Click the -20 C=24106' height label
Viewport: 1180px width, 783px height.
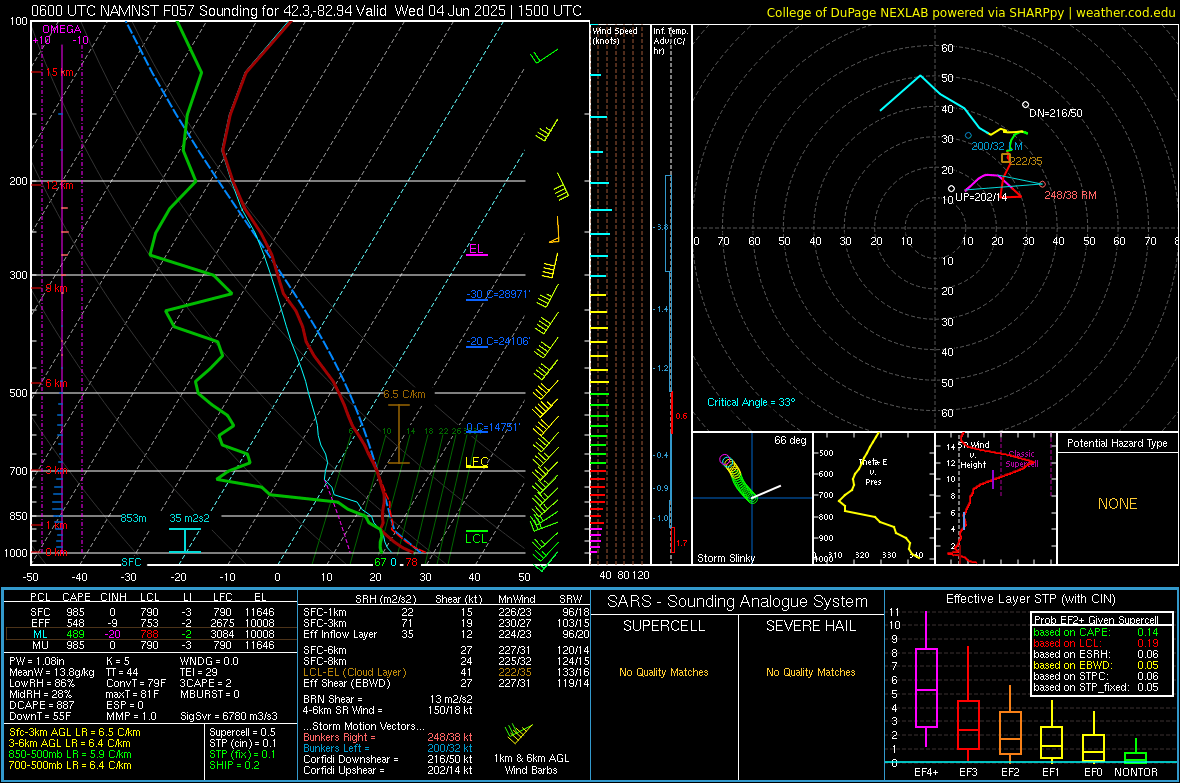coord(498,341)
